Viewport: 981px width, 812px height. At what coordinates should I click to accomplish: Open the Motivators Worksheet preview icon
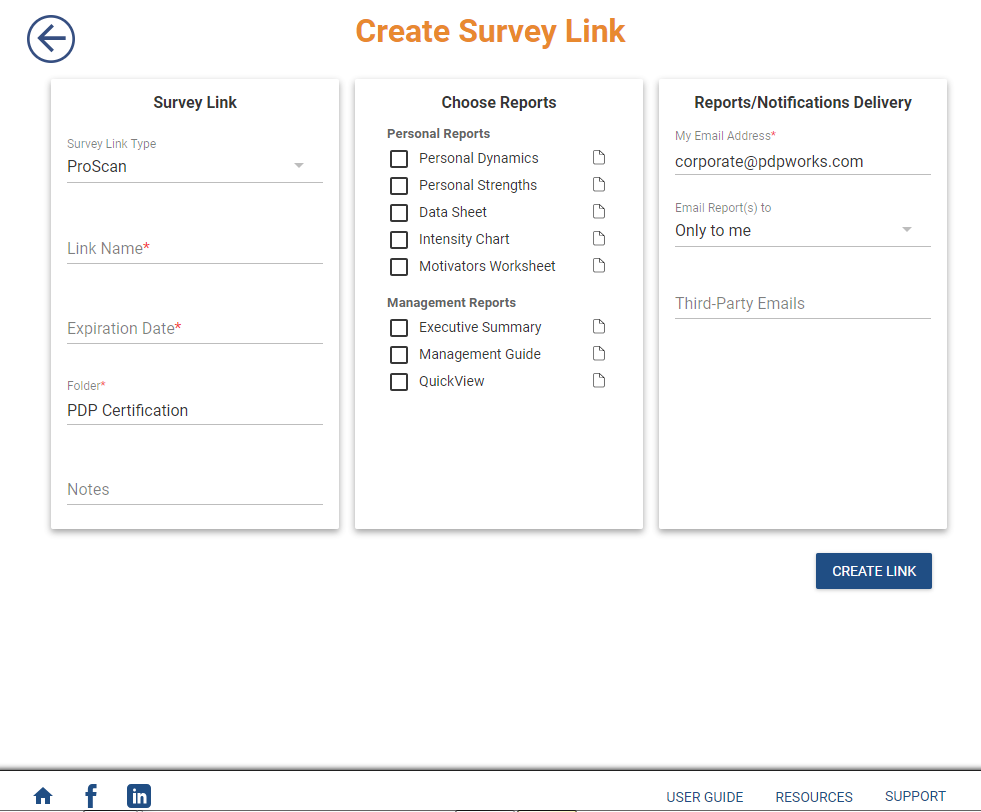pos(598,265)
